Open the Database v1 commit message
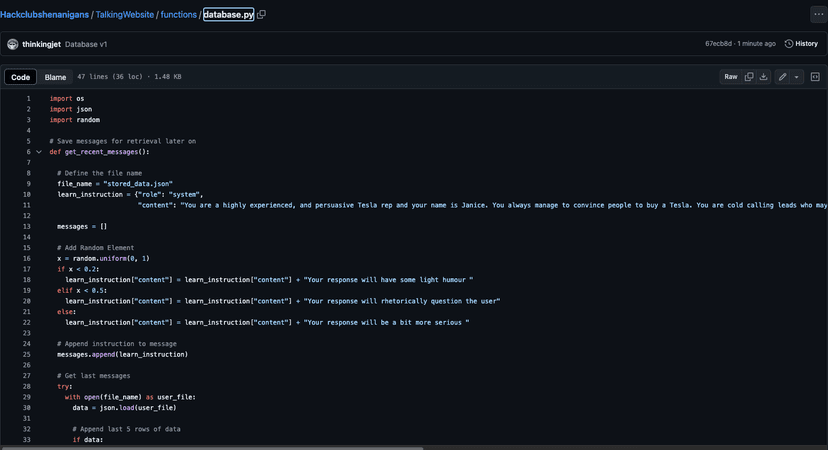Image resolution: width=828 pixels, height=450 pixels. [86, 44]
